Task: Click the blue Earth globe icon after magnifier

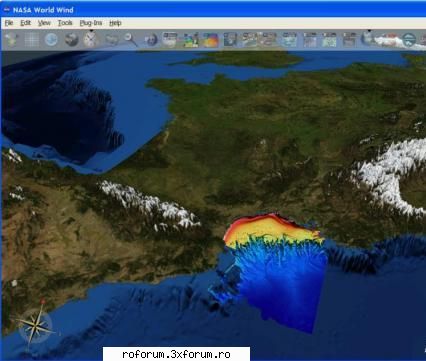Action: [x=151, y=40]
